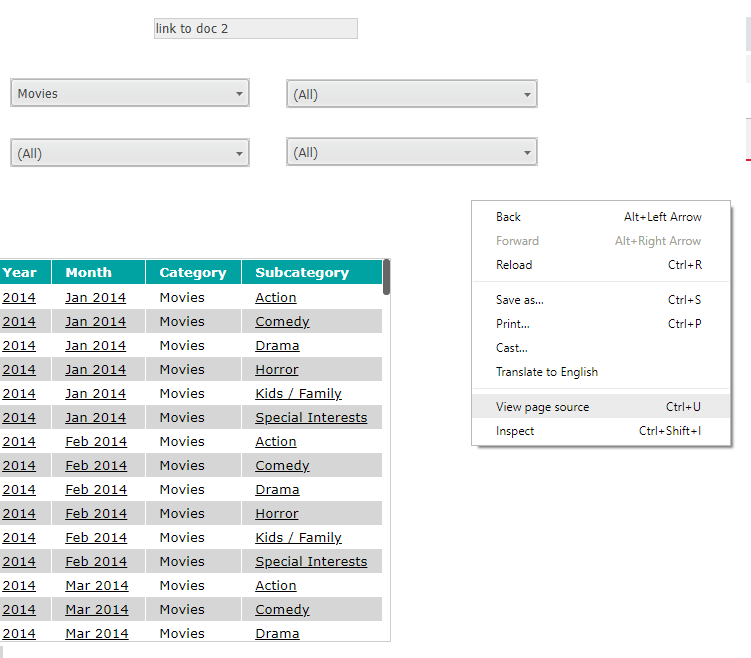This screenshot has height=658, width=751.
Task: Choose Reload from the context menu
Action: [x=514, y=265]
